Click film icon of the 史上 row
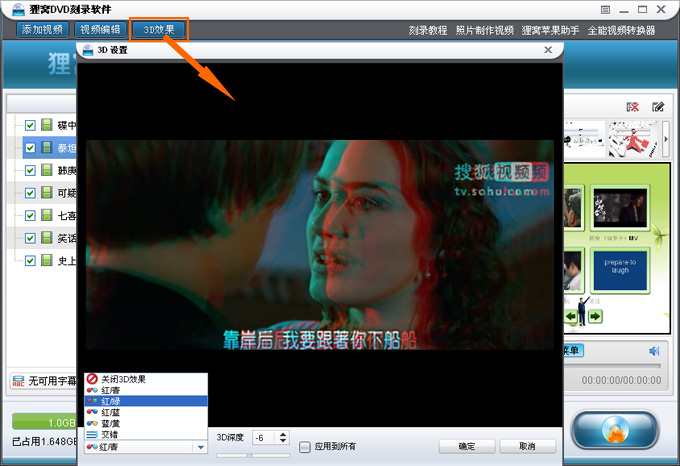 [47, 260]
